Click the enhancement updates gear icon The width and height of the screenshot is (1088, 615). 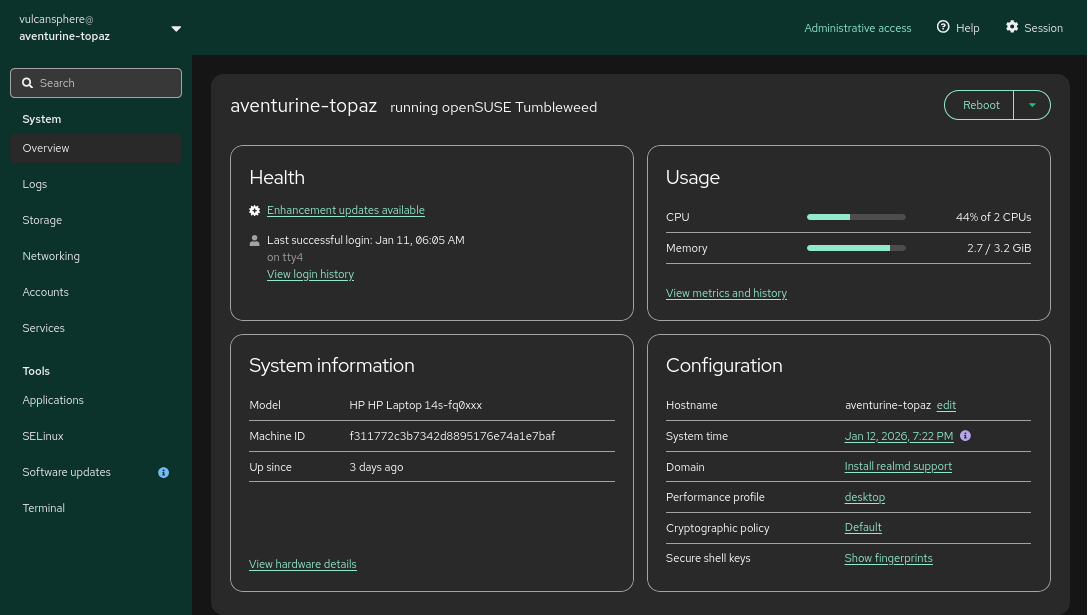click(255, 210)
